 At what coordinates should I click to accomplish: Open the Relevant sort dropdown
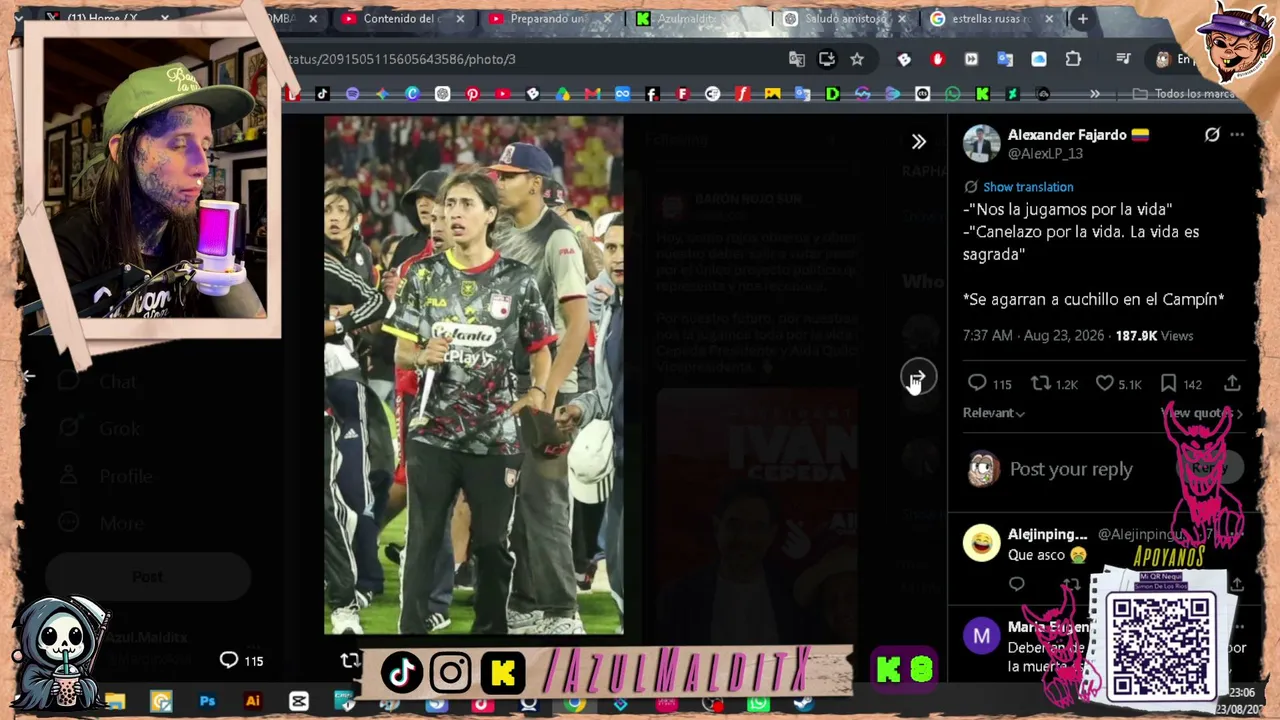(x=993, y=413)
